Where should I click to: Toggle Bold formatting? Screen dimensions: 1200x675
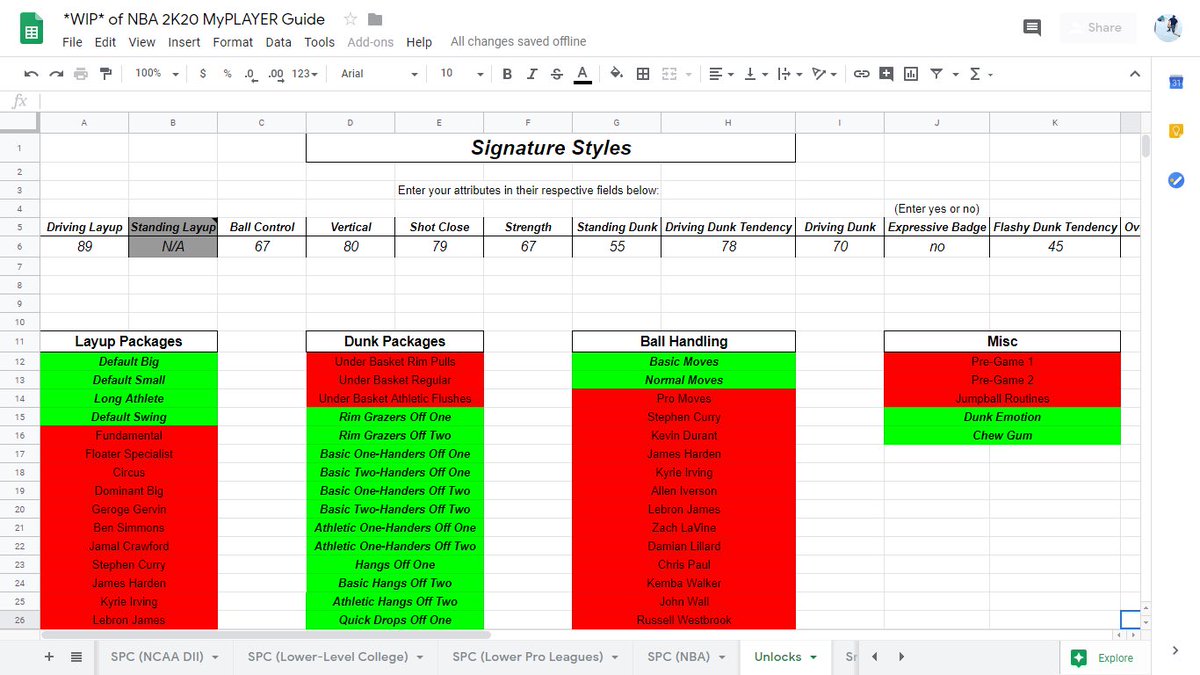(x=507, y=74)
